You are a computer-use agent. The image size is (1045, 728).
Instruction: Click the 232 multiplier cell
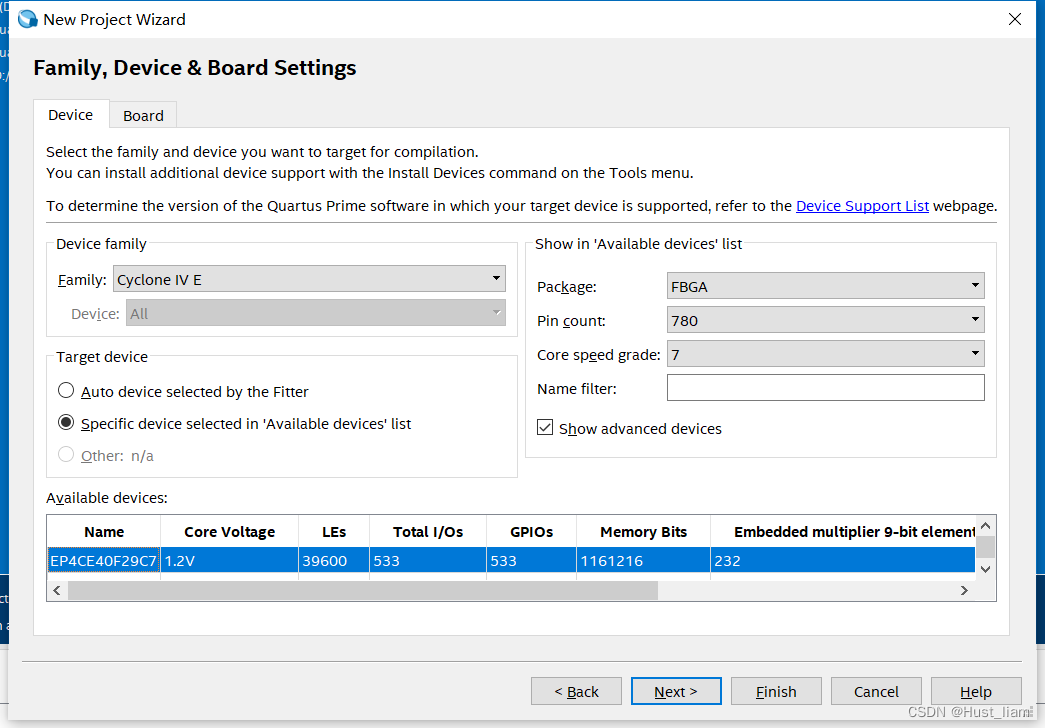point(842,561)
